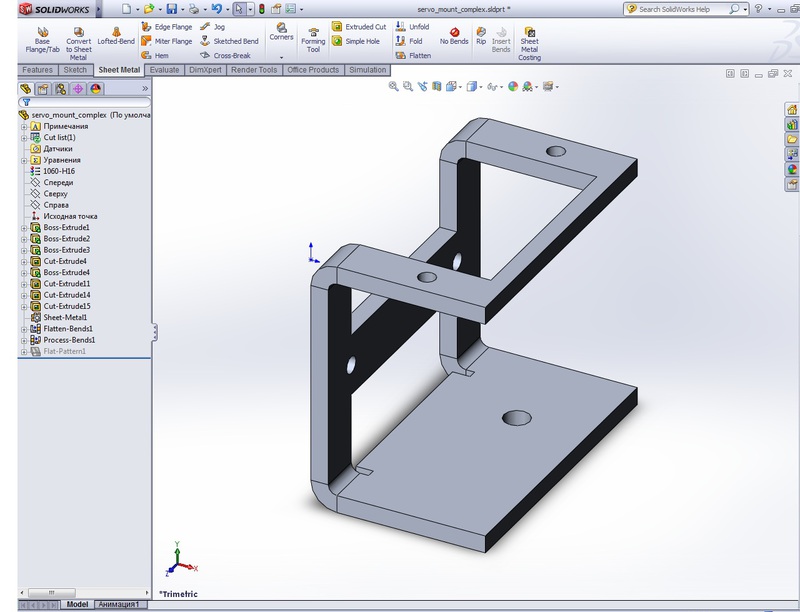The height and width of the screenshot is (612, 800).
Task: Select the Simple Hole tool
Action: (356, 41)
